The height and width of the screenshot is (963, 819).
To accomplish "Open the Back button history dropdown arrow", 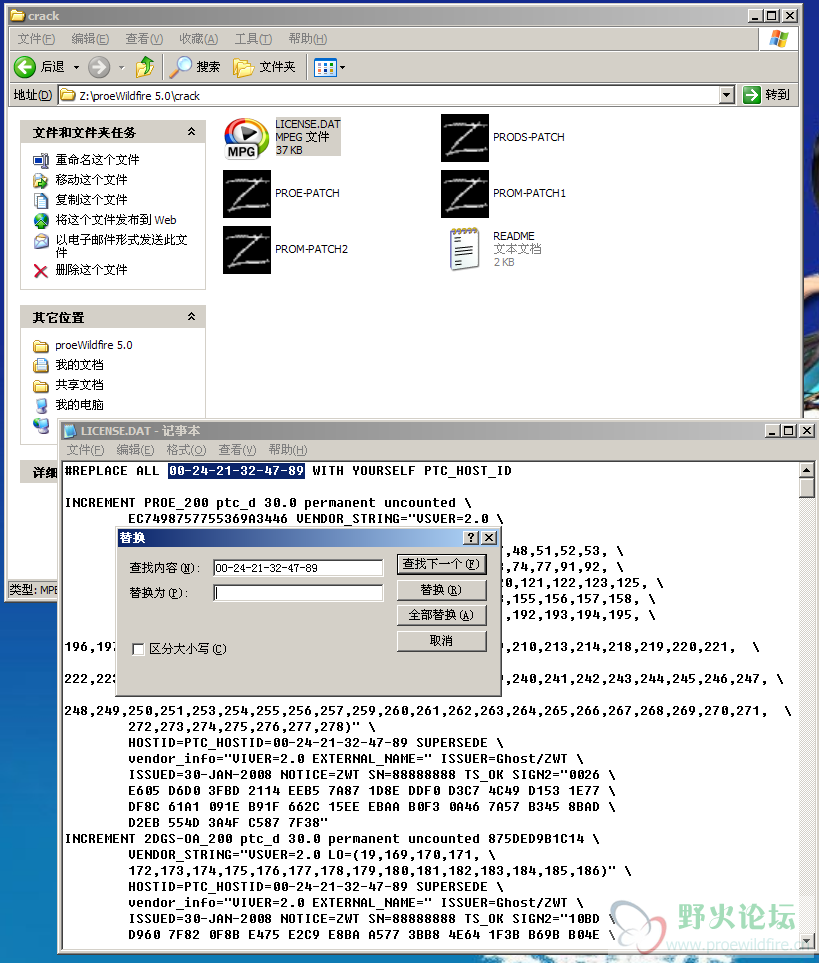I will coord(76,68).
